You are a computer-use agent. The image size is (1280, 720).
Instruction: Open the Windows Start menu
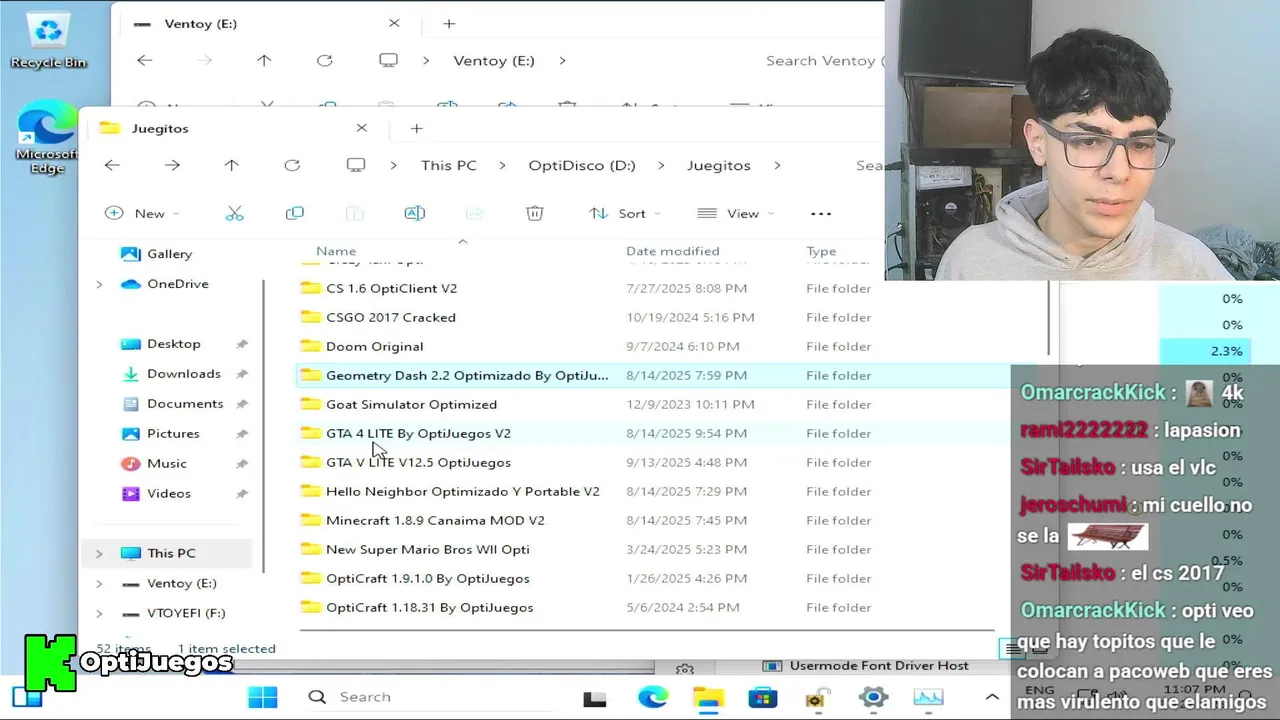(263, 697)
